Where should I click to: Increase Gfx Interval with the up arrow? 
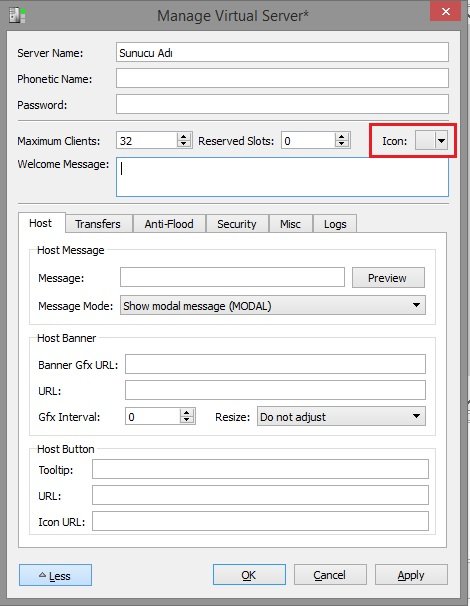click(x=187, y=412)
